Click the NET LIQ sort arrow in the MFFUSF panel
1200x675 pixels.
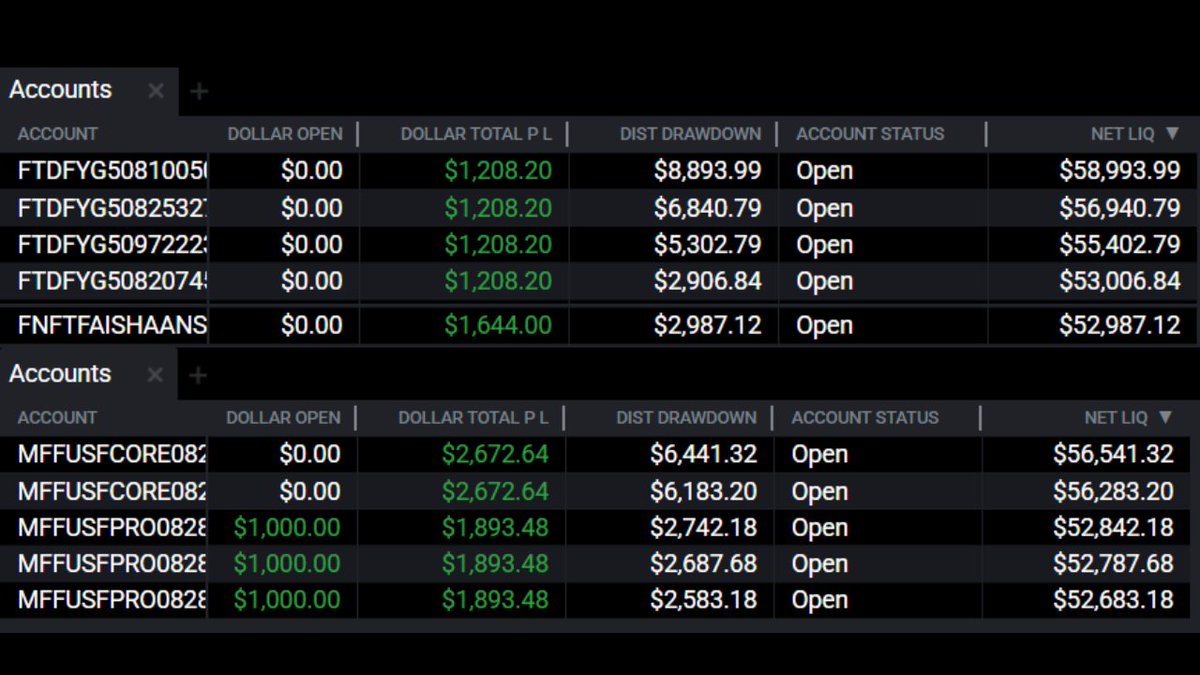pos(1165,418)
